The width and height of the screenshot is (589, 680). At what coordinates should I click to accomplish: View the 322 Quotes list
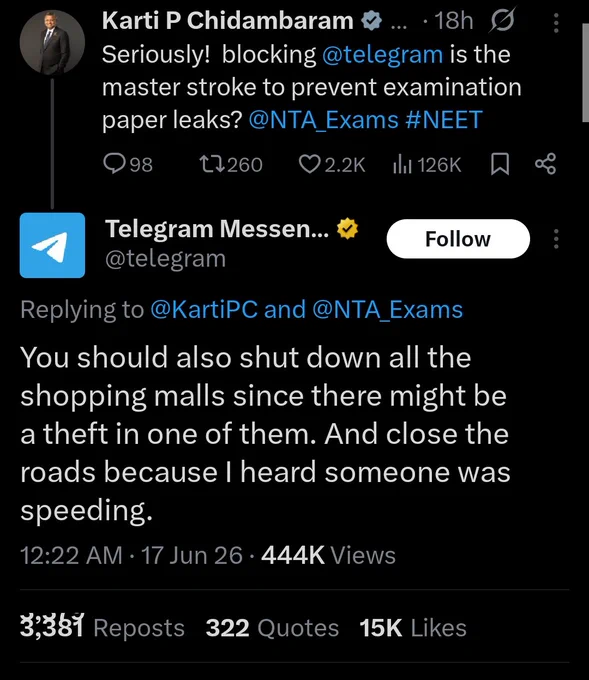(x=272, y=628)
